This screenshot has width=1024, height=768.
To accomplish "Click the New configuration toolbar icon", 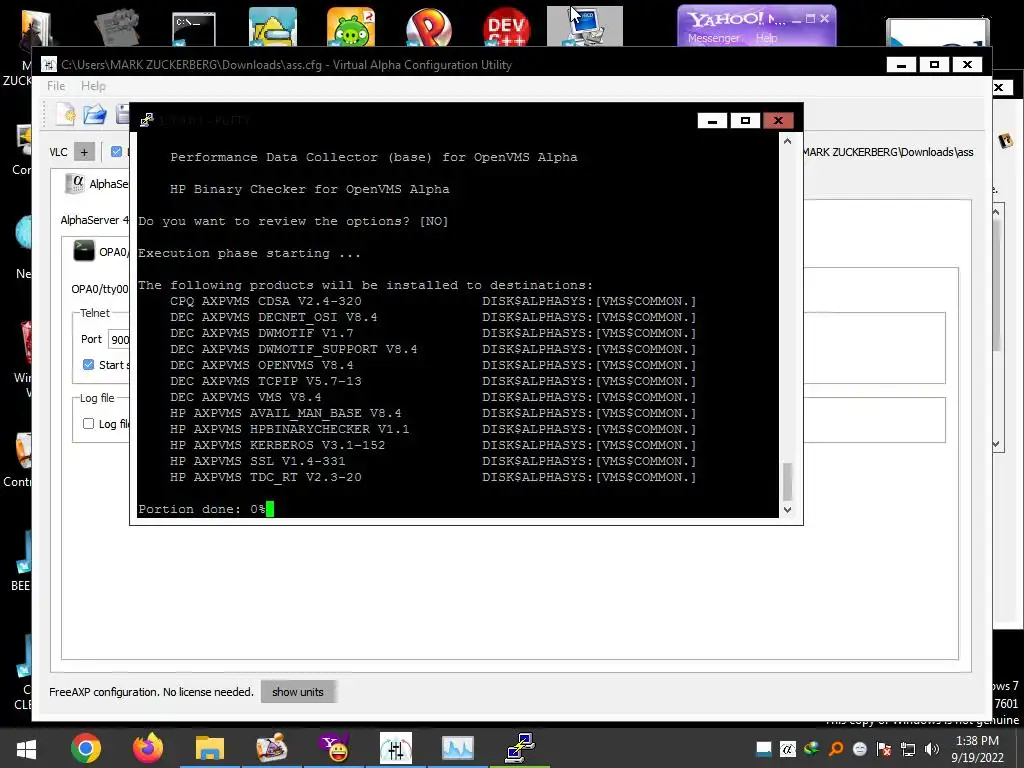I will pyautogui.click(x=65, y=114).
